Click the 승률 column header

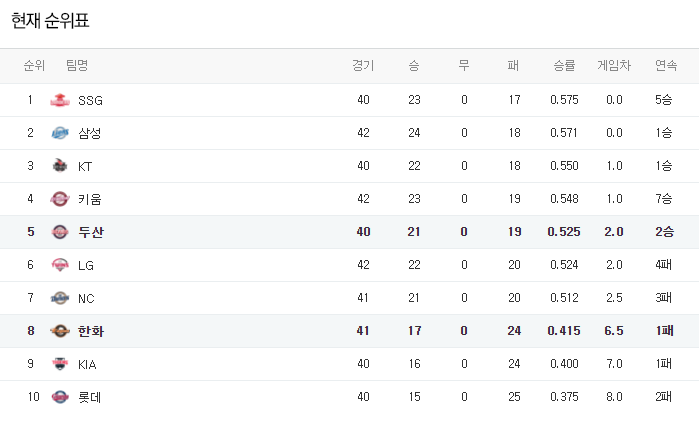click(x=564, y=66)
